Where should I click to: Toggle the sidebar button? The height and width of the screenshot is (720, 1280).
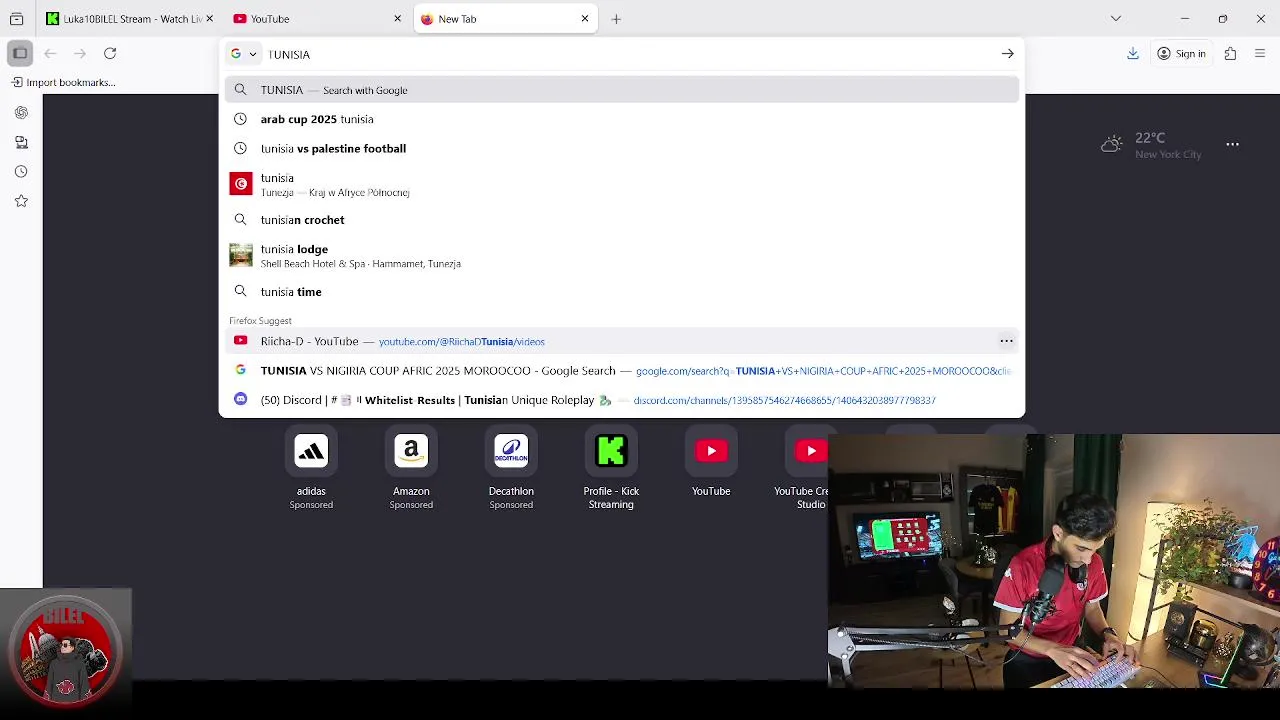pos(20,53)
